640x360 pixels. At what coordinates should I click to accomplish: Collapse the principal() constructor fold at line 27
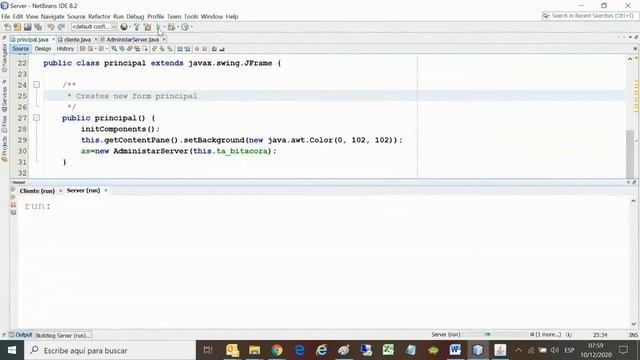[36, 118]
